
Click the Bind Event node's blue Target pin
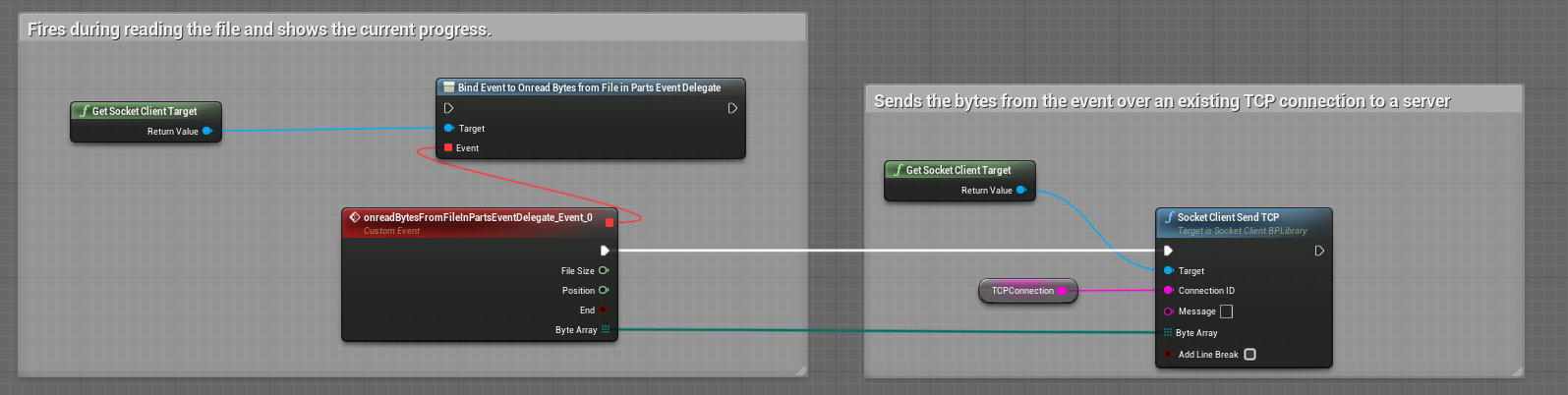448,129
